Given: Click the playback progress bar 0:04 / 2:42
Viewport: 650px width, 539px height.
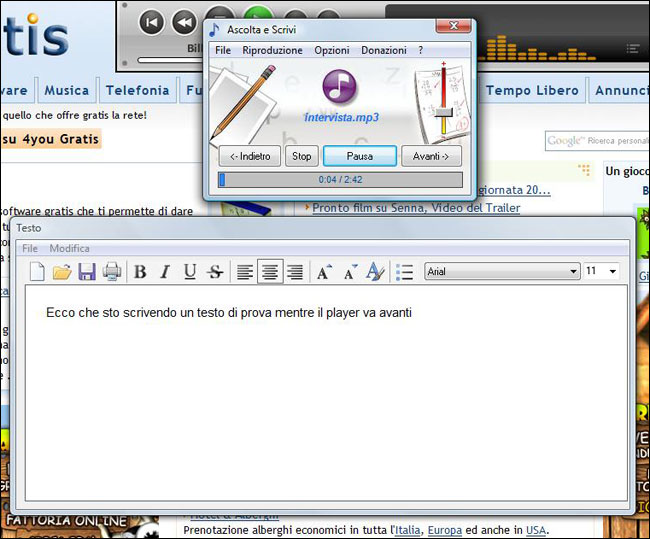Looking at the screenshot, I should (x=340, y=180).
